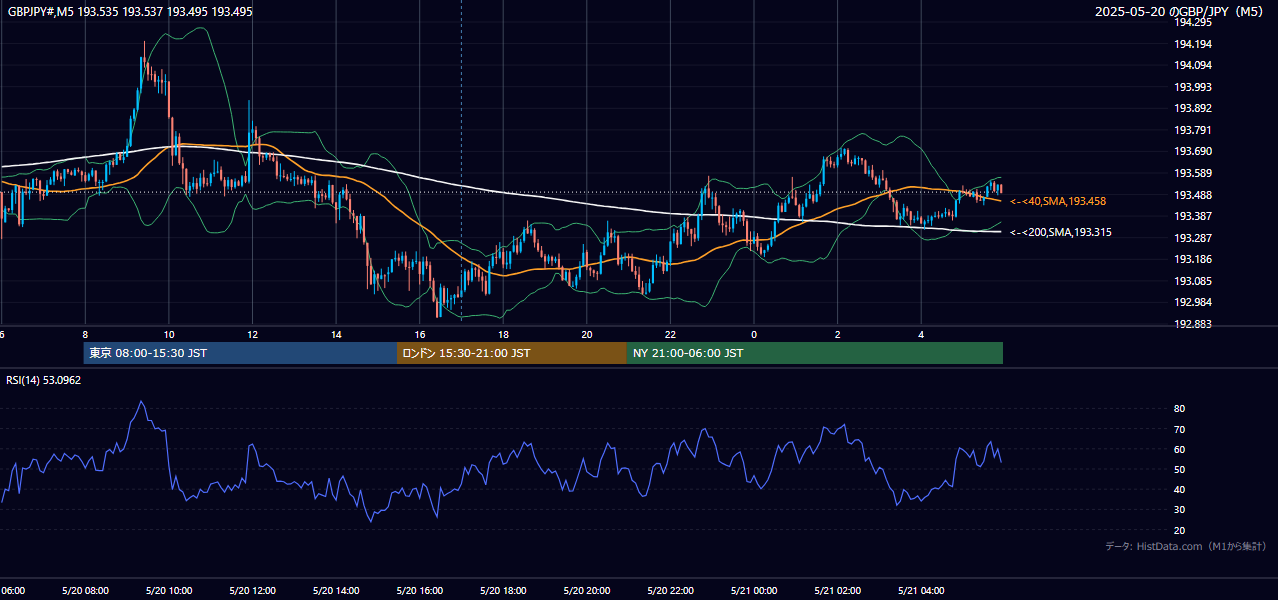Click price axis value 192.984
The height and width of the screenshot is (600, 1278).
pyautogui.click(x=1193, y=302)
